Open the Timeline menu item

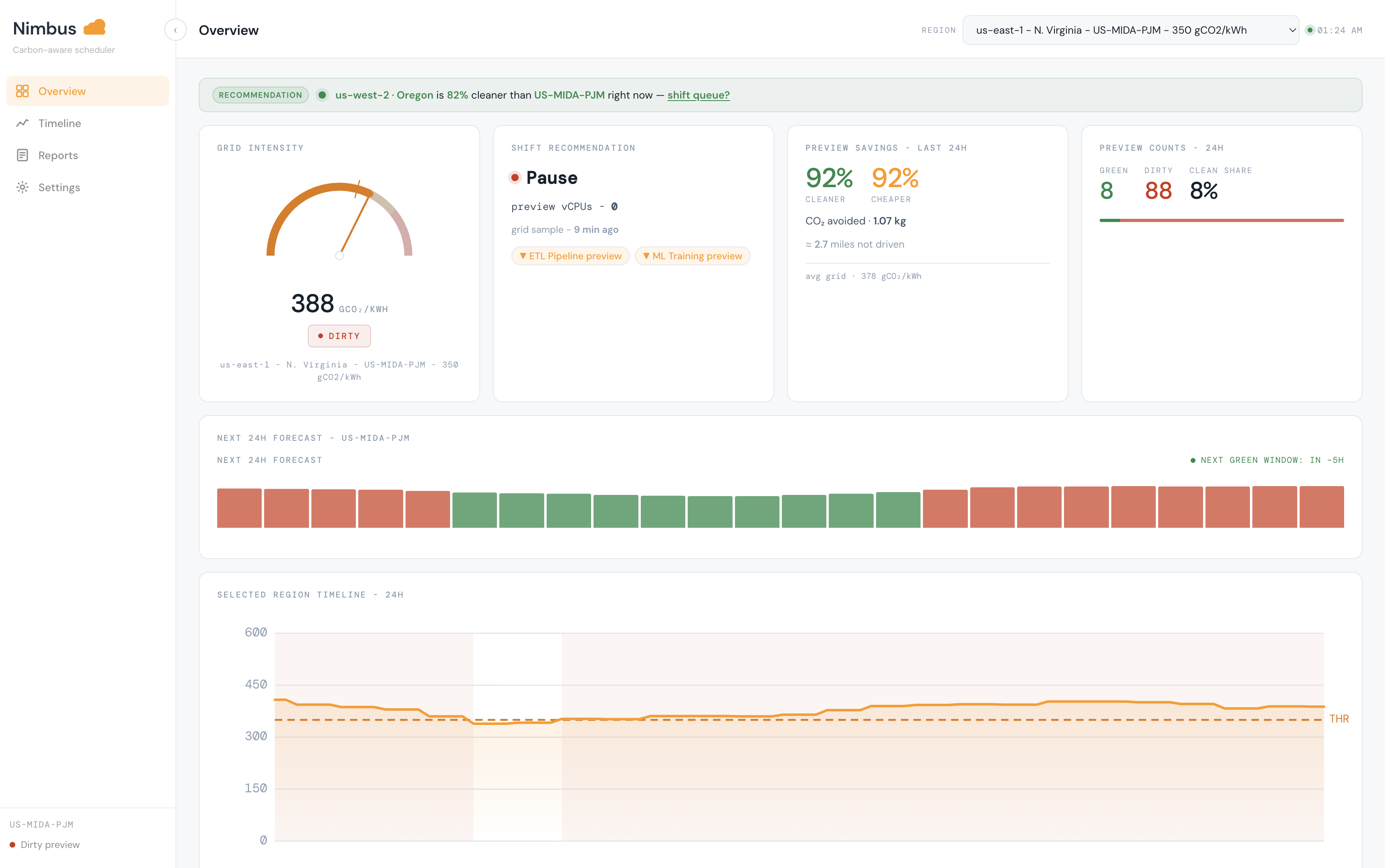click(60, 123)
